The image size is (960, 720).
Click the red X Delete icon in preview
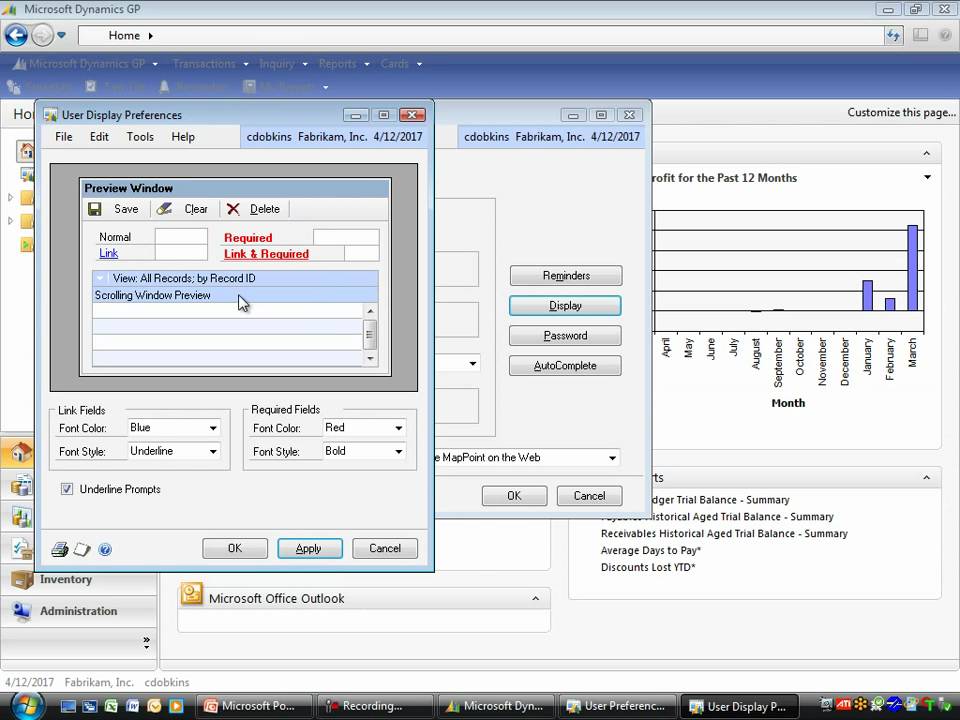pyautogui.click(x=233, y=209)
